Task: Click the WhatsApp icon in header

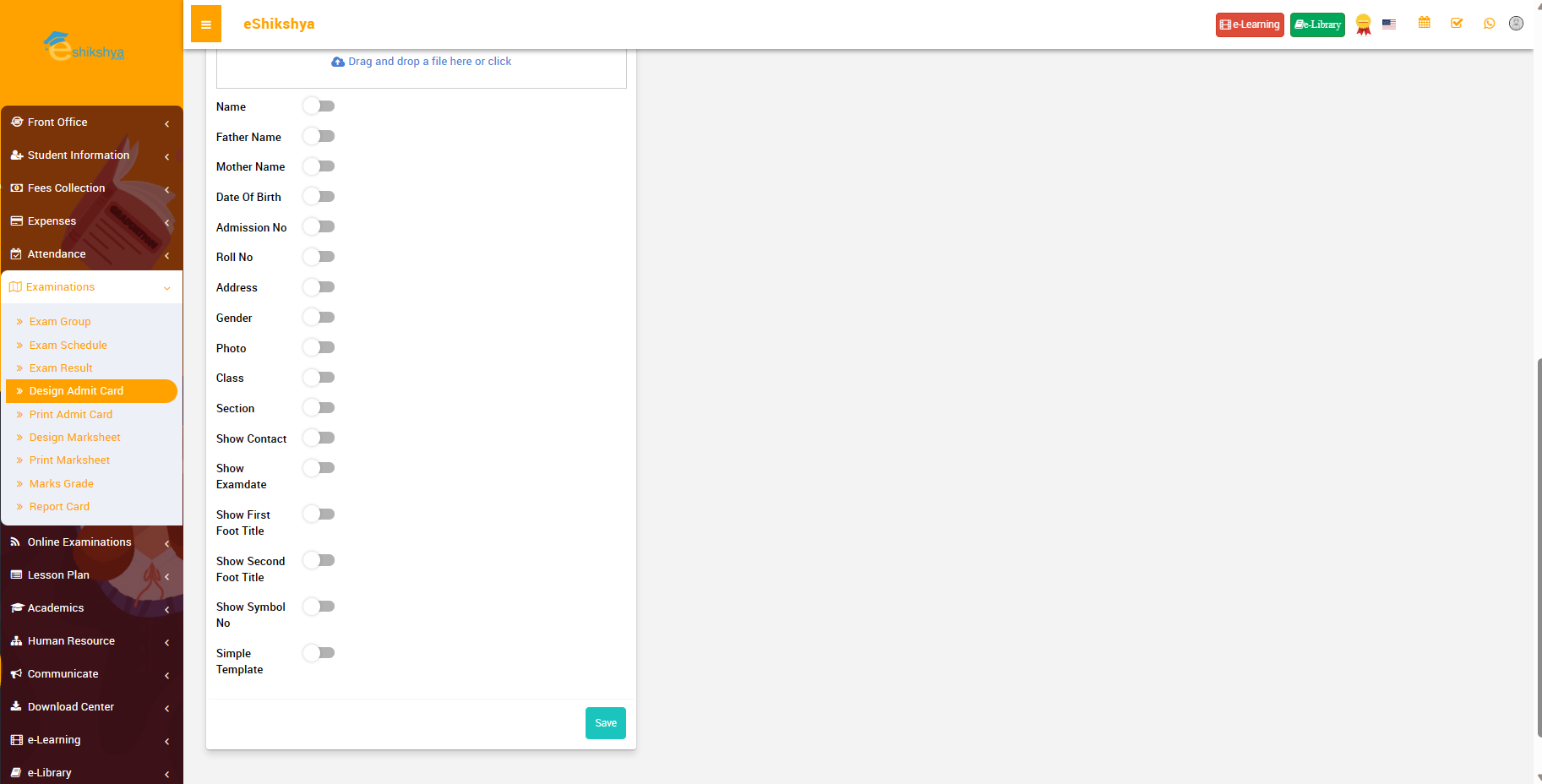Action: (x=1489, y=24)
